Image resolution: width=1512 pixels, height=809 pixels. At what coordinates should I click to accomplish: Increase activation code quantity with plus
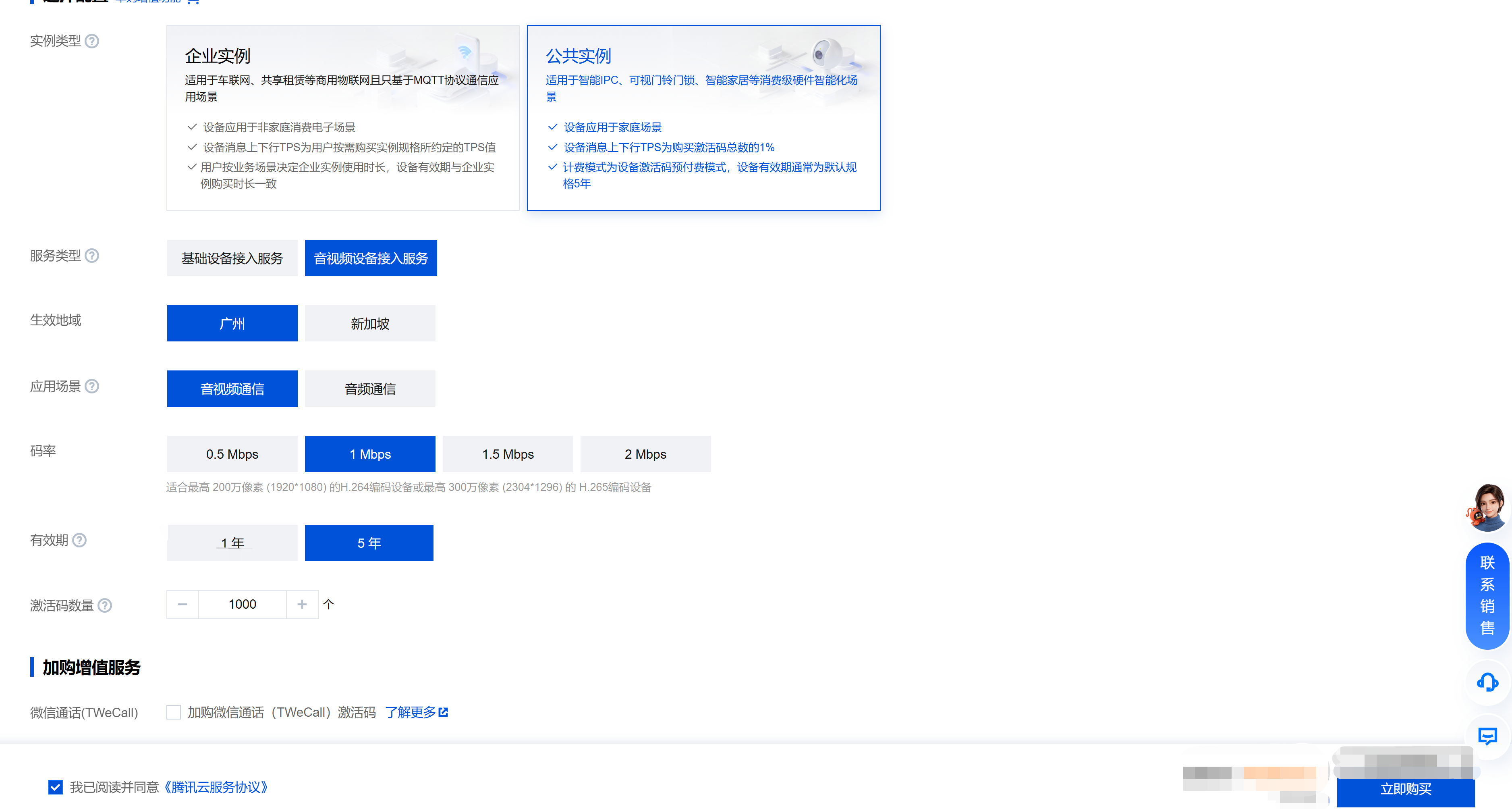coord(302,604)
